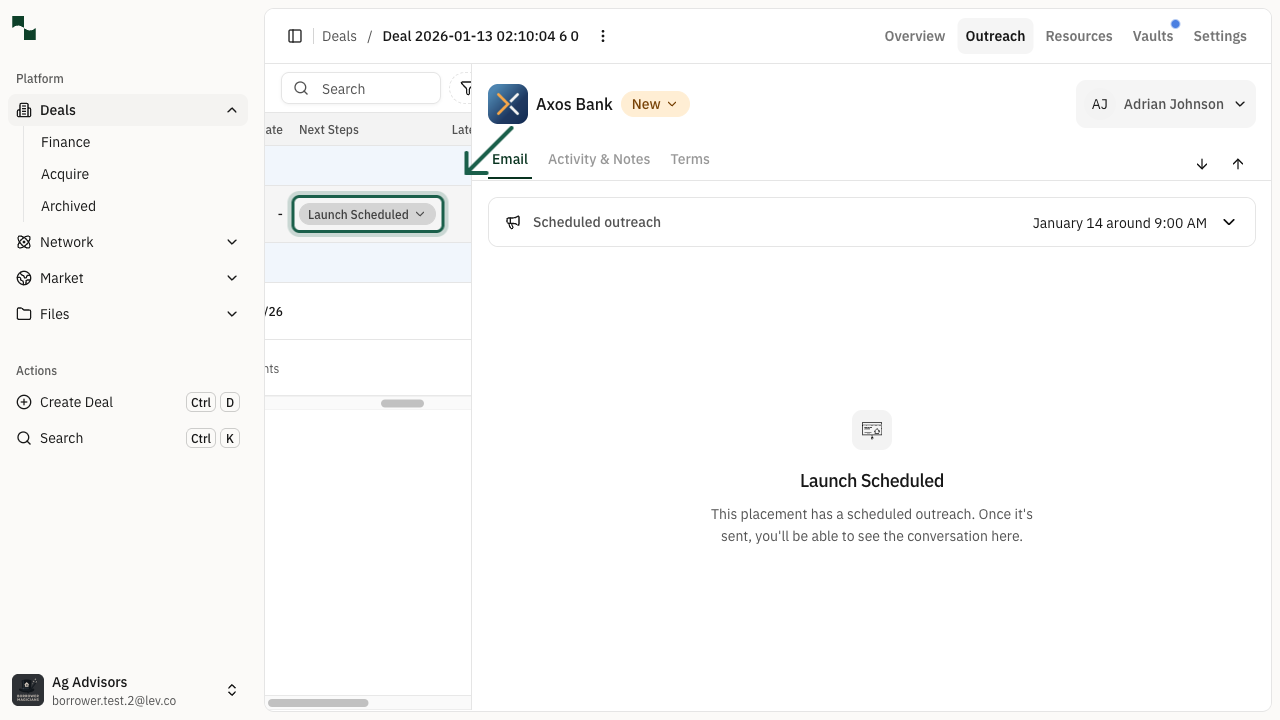Select the Deals icon in the sidebar
This screenshot has width=1280, height=720.
pyautogui.click(x=23, y=110)
